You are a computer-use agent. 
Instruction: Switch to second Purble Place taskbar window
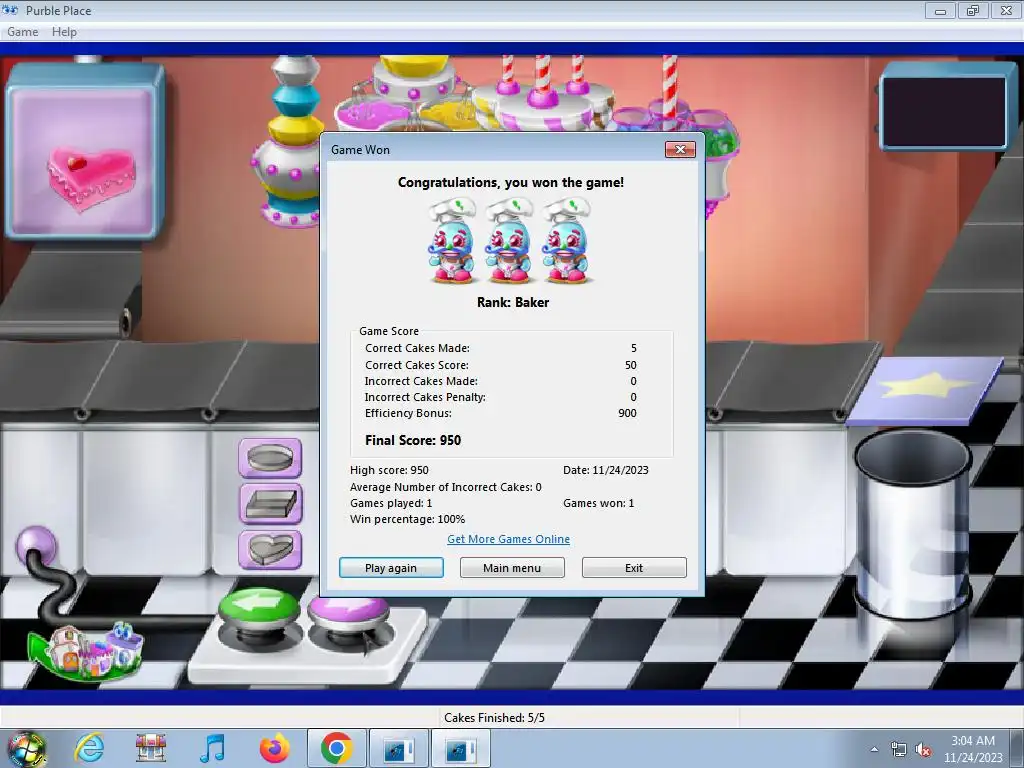point(460,748)
